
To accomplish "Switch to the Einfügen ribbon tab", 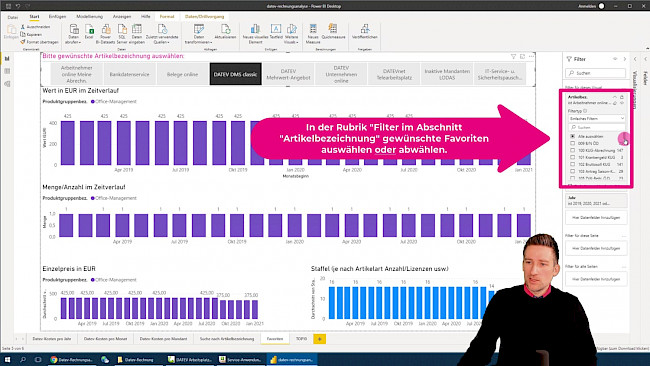I will (57, 17).
